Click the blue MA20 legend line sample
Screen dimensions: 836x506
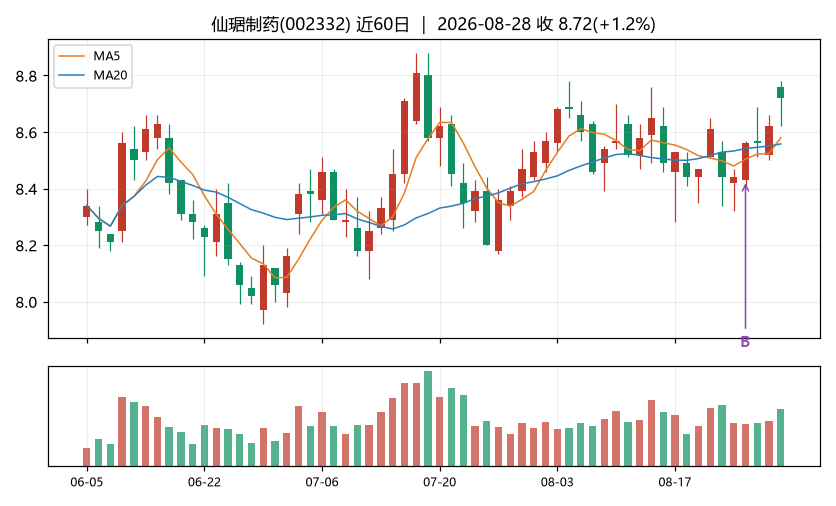(71, 75)
